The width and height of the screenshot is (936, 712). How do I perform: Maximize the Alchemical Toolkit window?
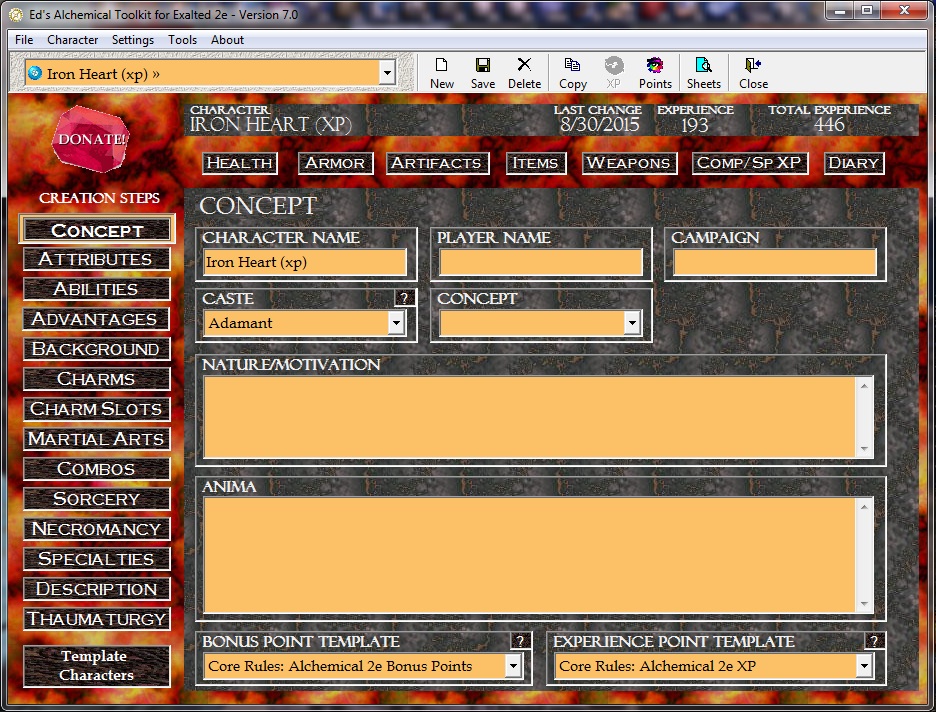(x=867, y=11)
